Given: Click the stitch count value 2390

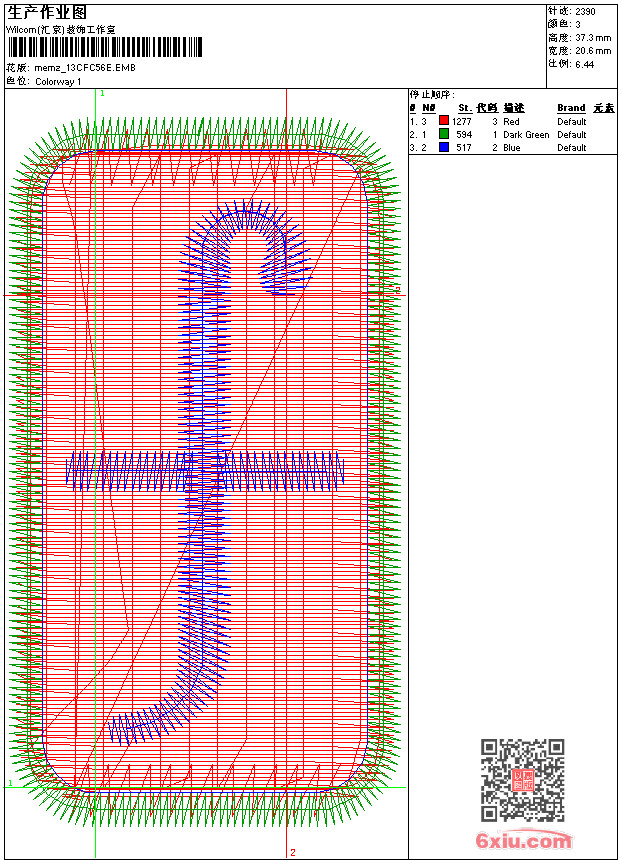Looking at the screenshot, I should pyautogui.click(x=585, y=11).
